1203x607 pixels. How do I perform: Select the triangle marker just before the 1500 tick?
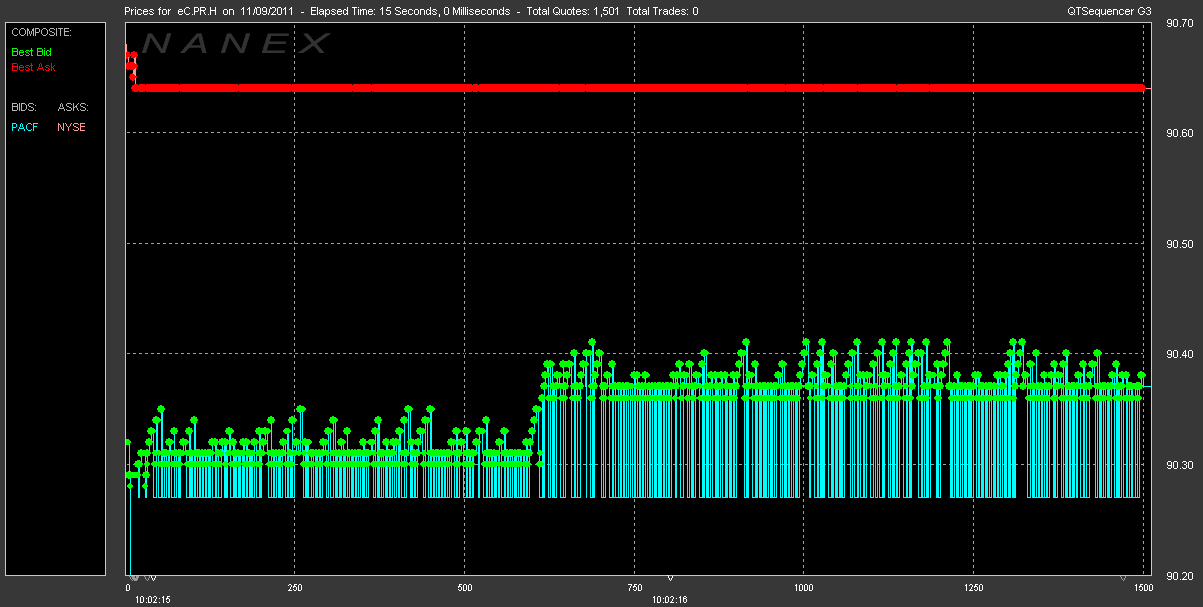point(1124,577)
